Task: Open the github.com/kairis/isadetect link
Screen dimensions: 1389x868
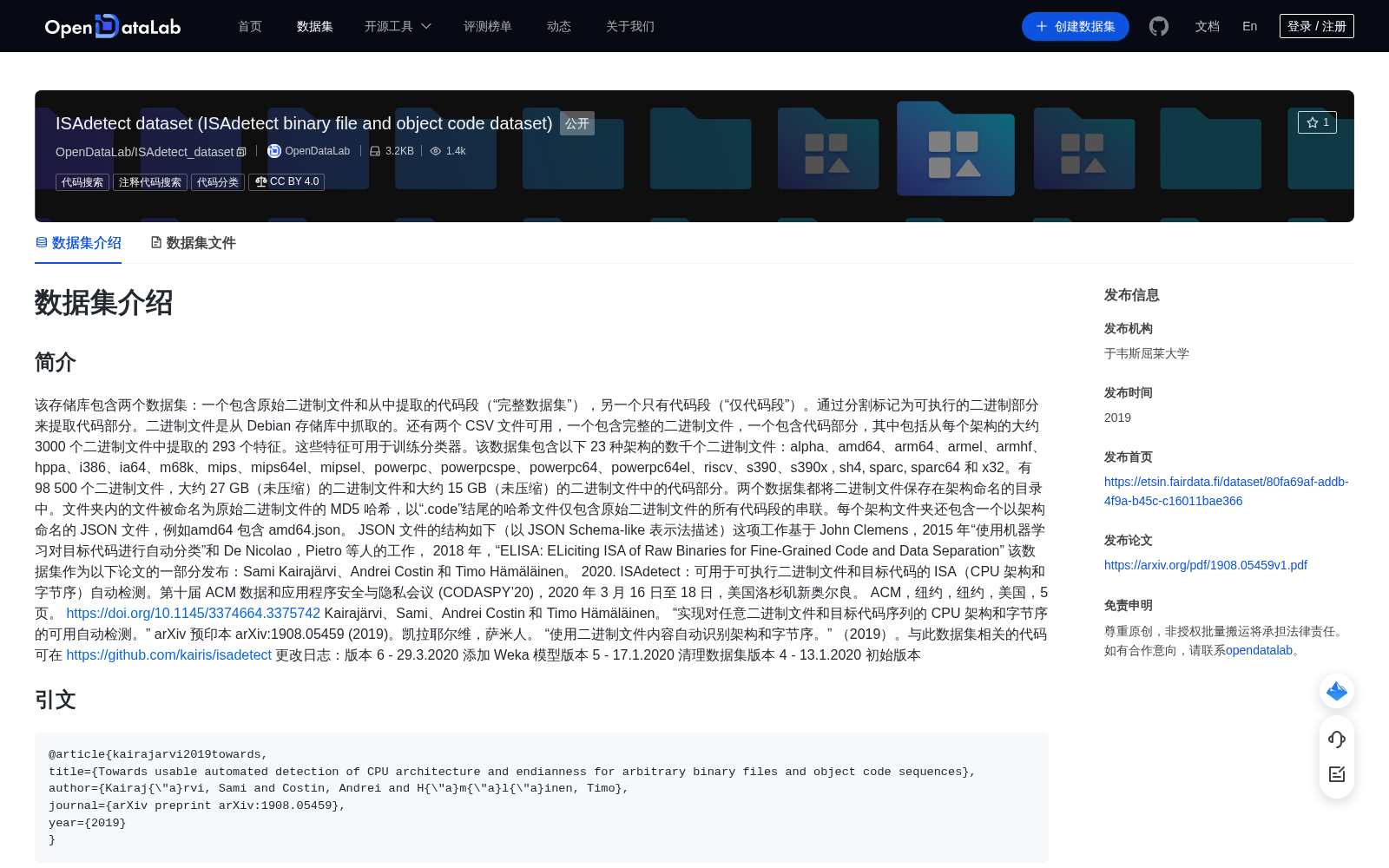Action: 168,654
